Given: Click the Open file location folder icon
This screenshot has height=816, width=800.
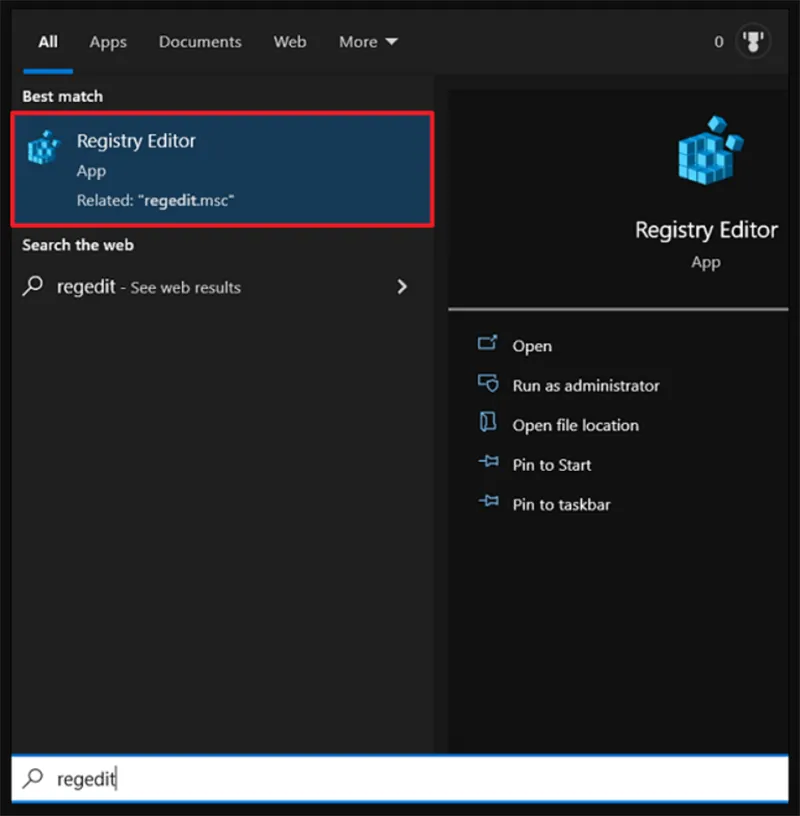Looking at the screenshot, I should tap(488, 422).
